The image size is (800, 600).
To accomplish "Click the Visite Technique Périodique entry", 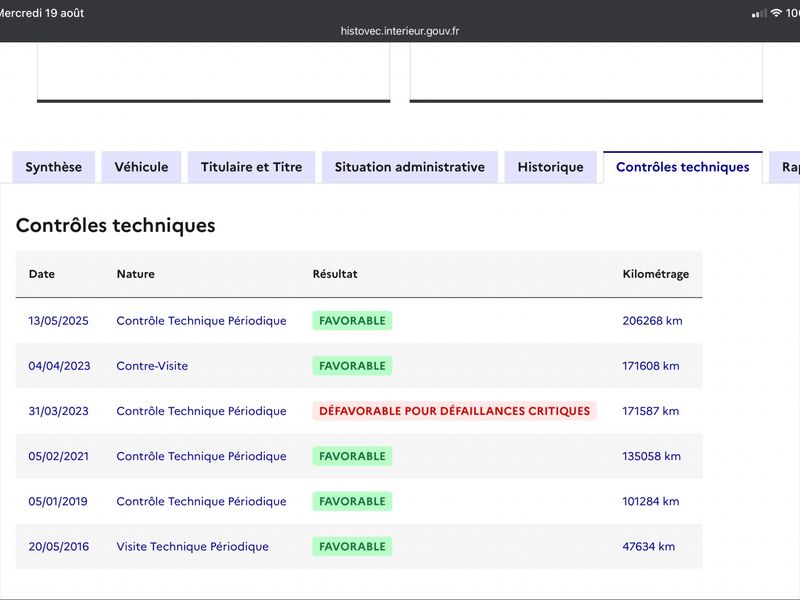I will [192, 546].
